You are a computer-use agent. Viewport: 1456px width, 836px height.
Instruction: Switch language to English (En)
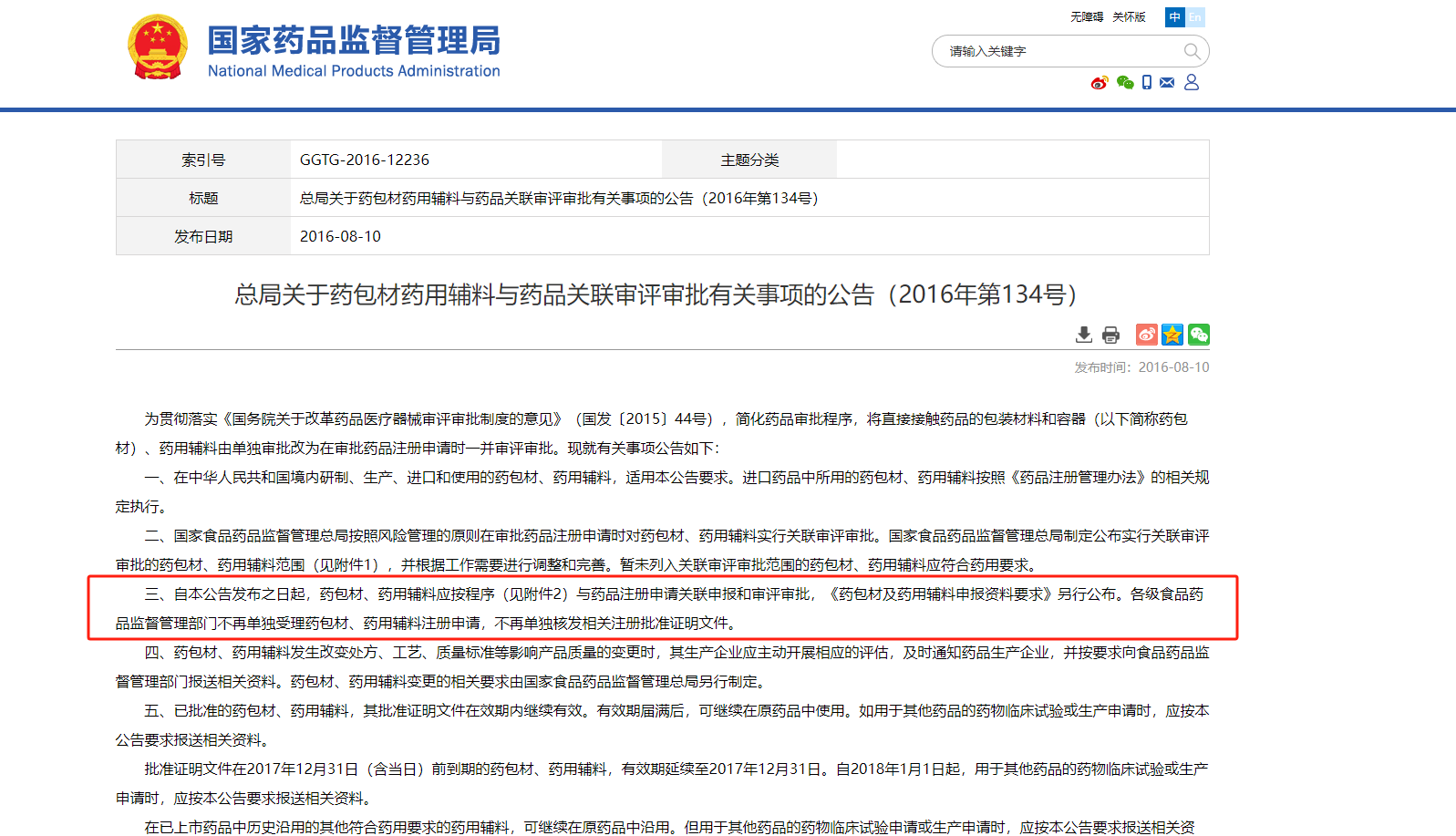point(1195,17)
